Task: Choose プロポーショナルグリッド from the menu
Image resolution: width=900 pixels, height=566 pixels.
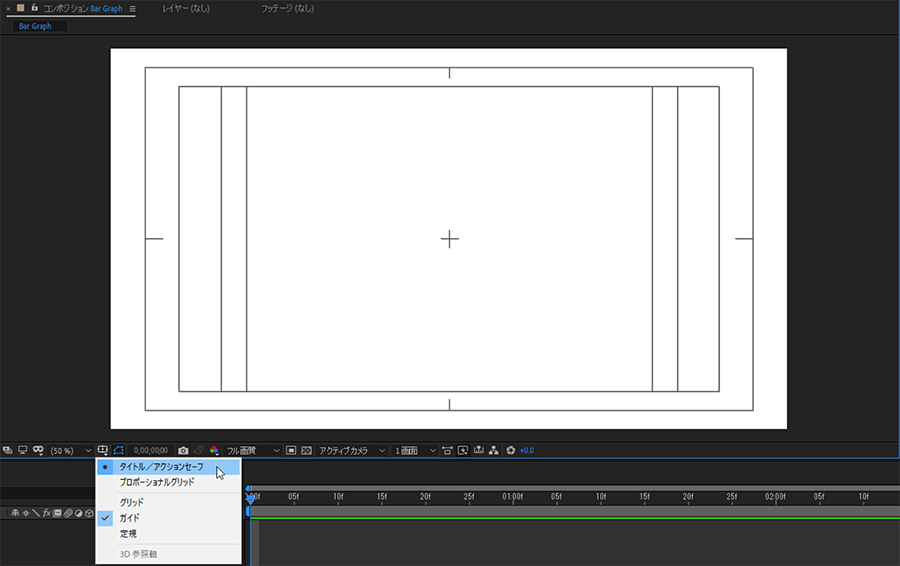Action: tap(157, 482)
